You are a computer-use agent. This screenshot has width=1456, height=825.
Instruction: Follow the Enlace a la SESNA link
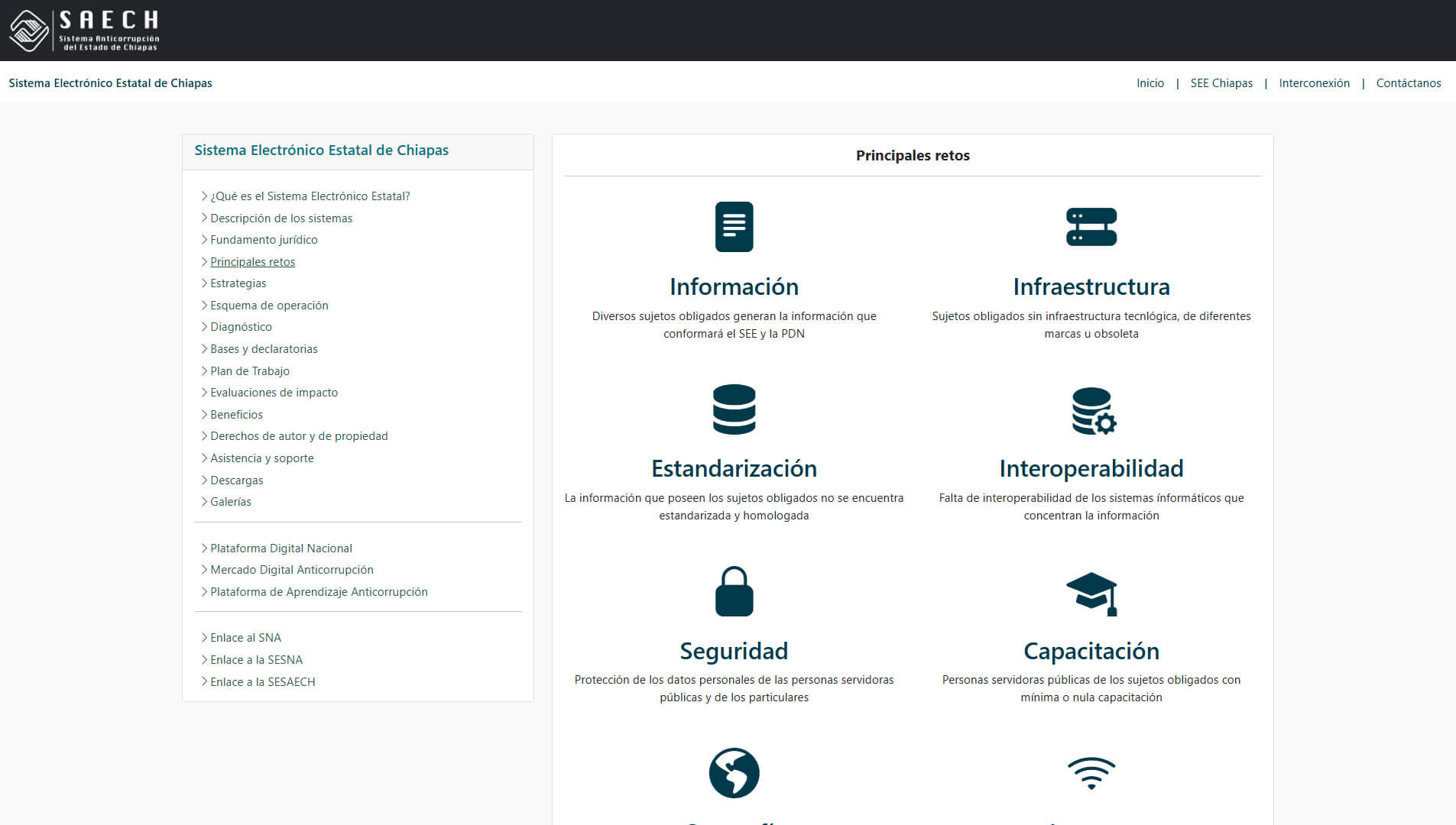pos(256,660)
